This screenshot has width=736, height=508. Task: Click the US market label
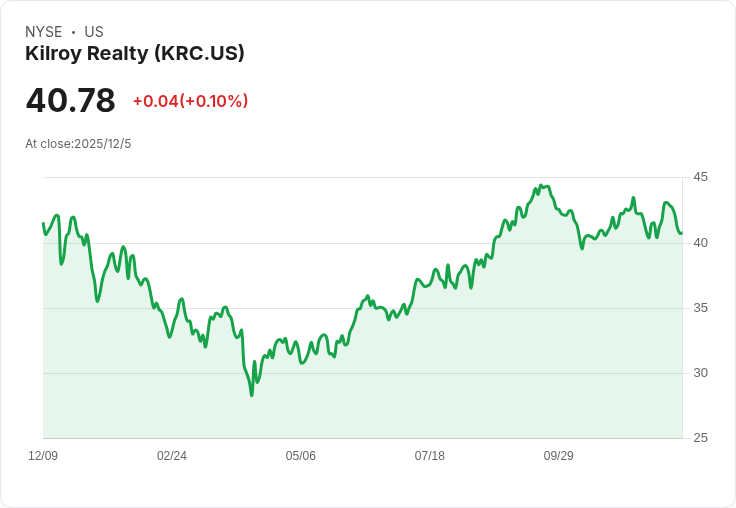click(94, 32)
